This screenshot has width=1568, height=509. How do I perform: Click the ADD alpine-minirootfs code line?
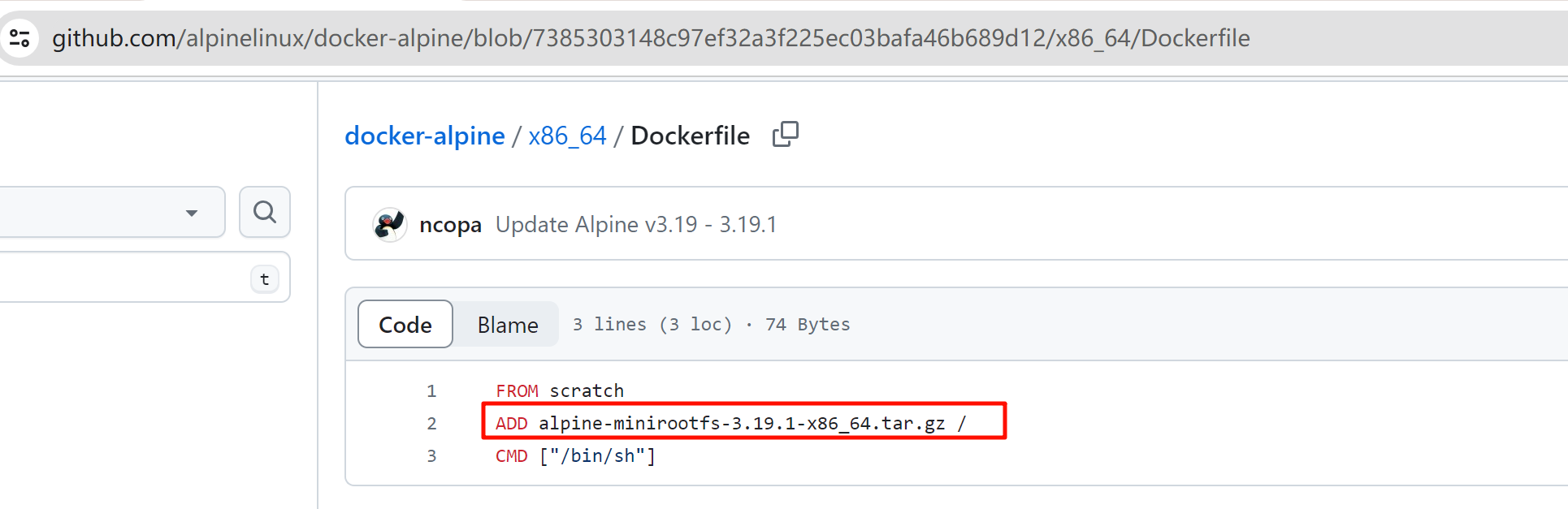730,424
